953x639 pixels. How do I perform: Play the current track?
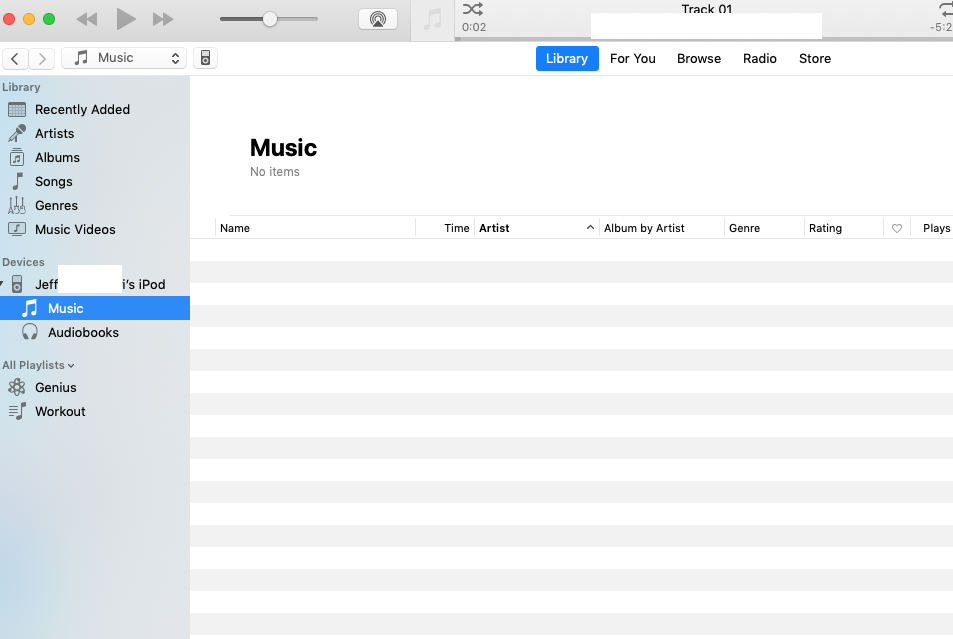pos(125,19)
